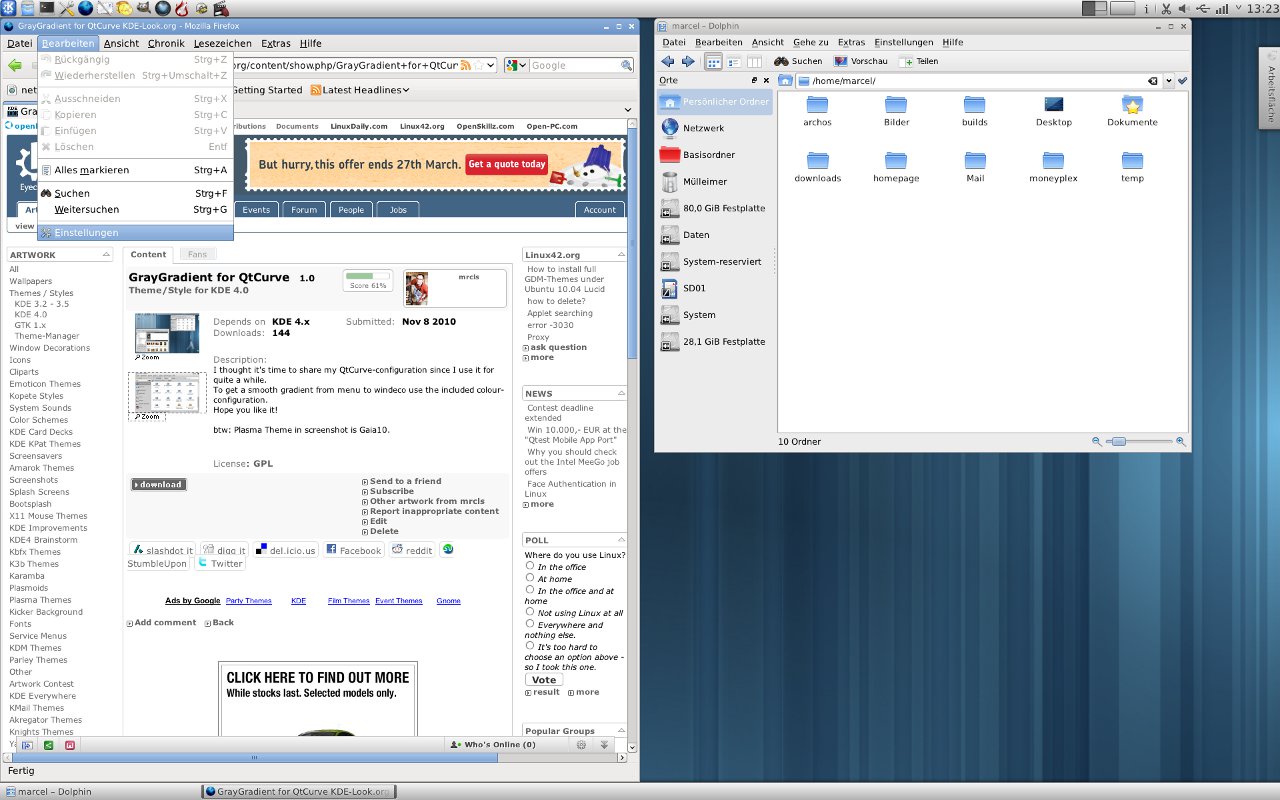Image resolution: width=1280 pixels, height=800 pixels.
Task: Click the Dolphin zoom slider
Action: (x=1140, y=441)
